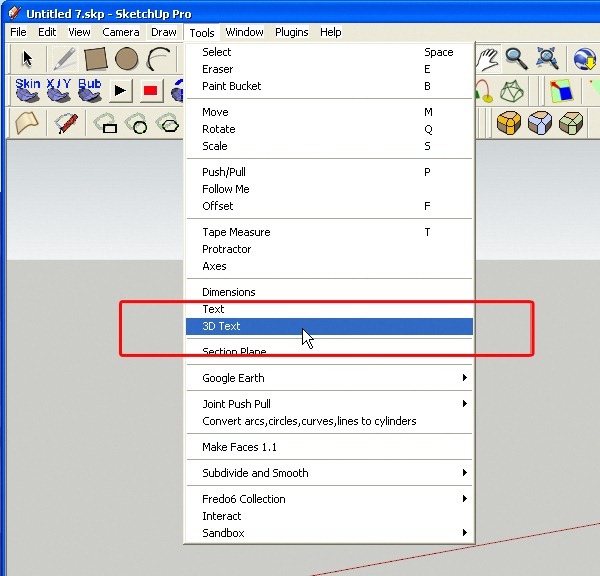The height and width of the screenshot is (576, 600).
Task: Choose Interact menu entry
Action: [329, 516]
